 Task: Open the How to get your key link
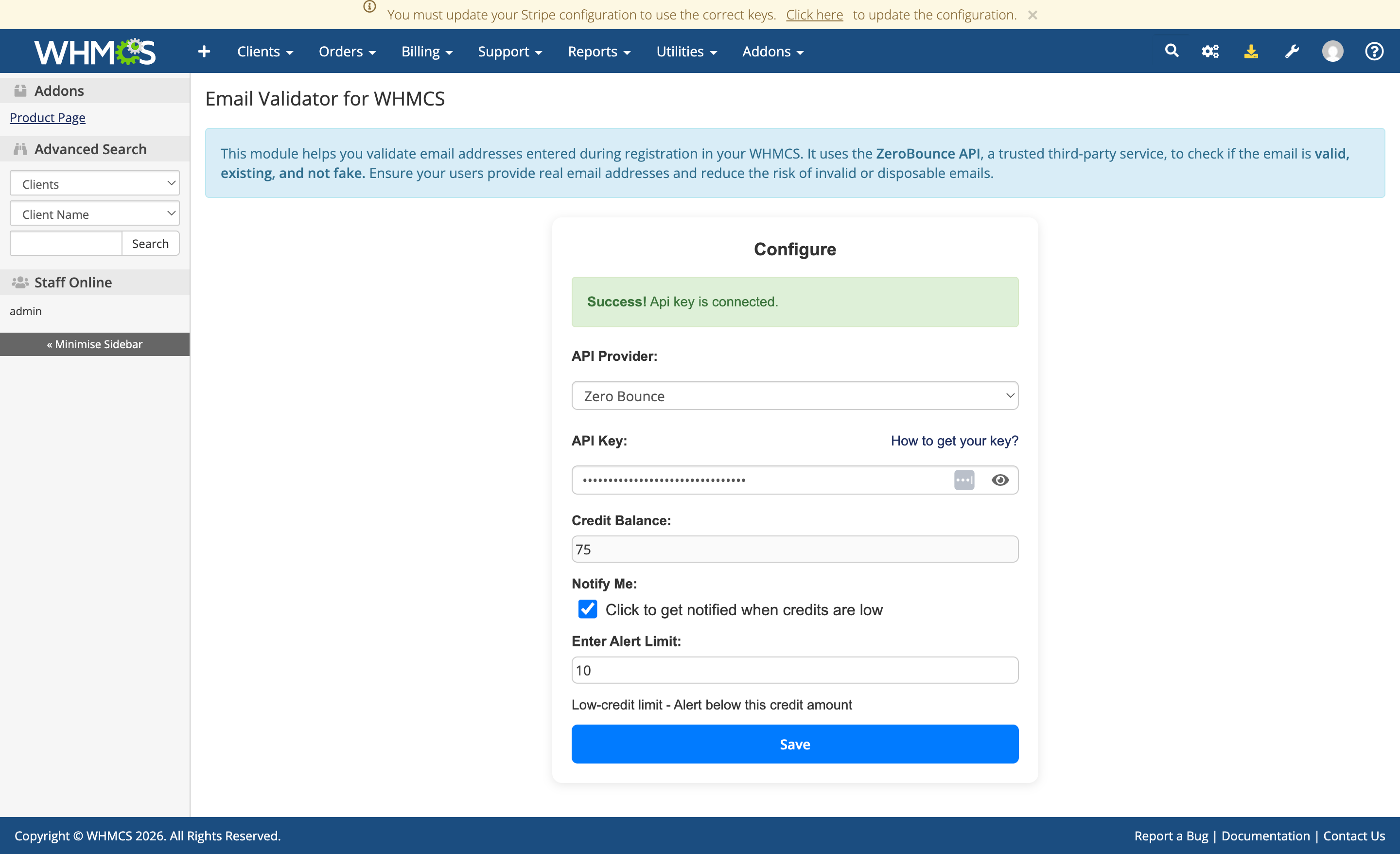(x=954, y=441)
